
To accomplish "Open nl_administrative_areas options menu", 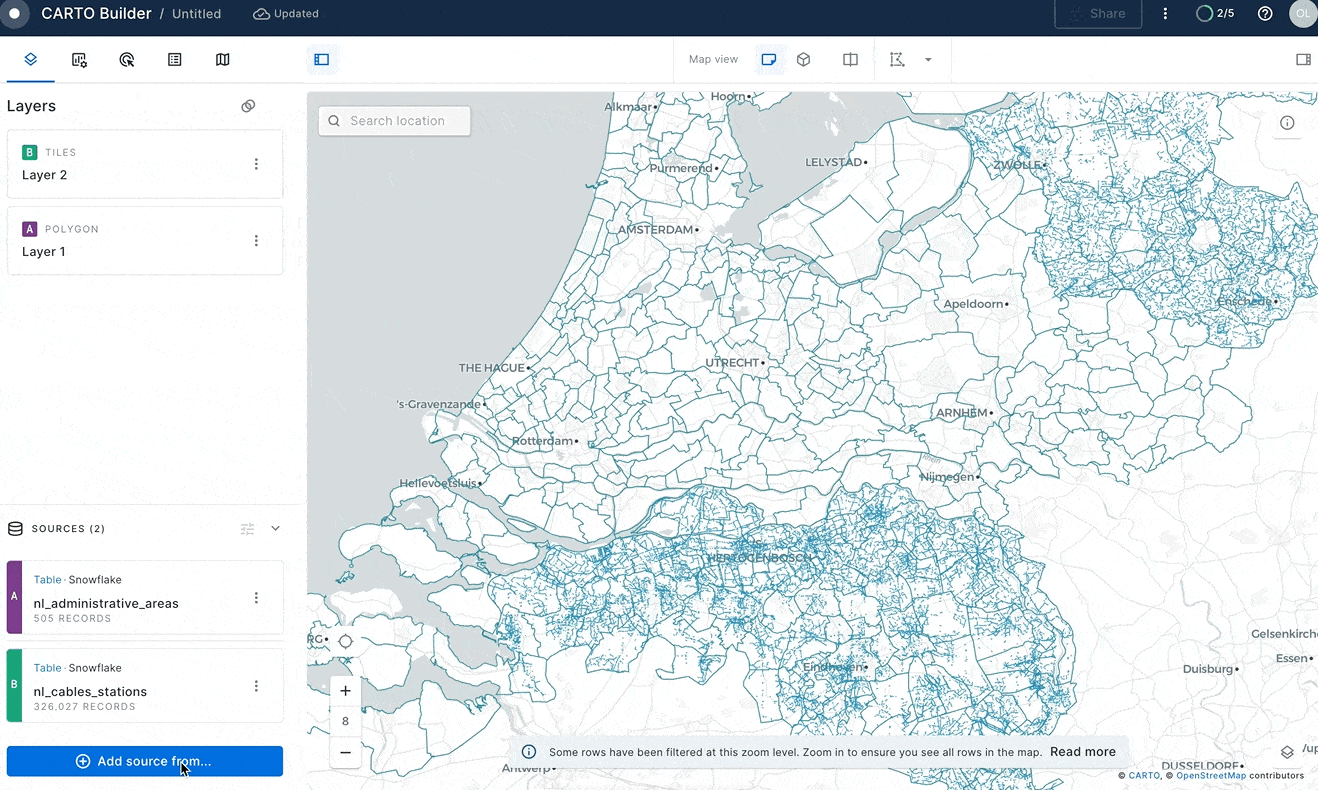I will point(256,597).
